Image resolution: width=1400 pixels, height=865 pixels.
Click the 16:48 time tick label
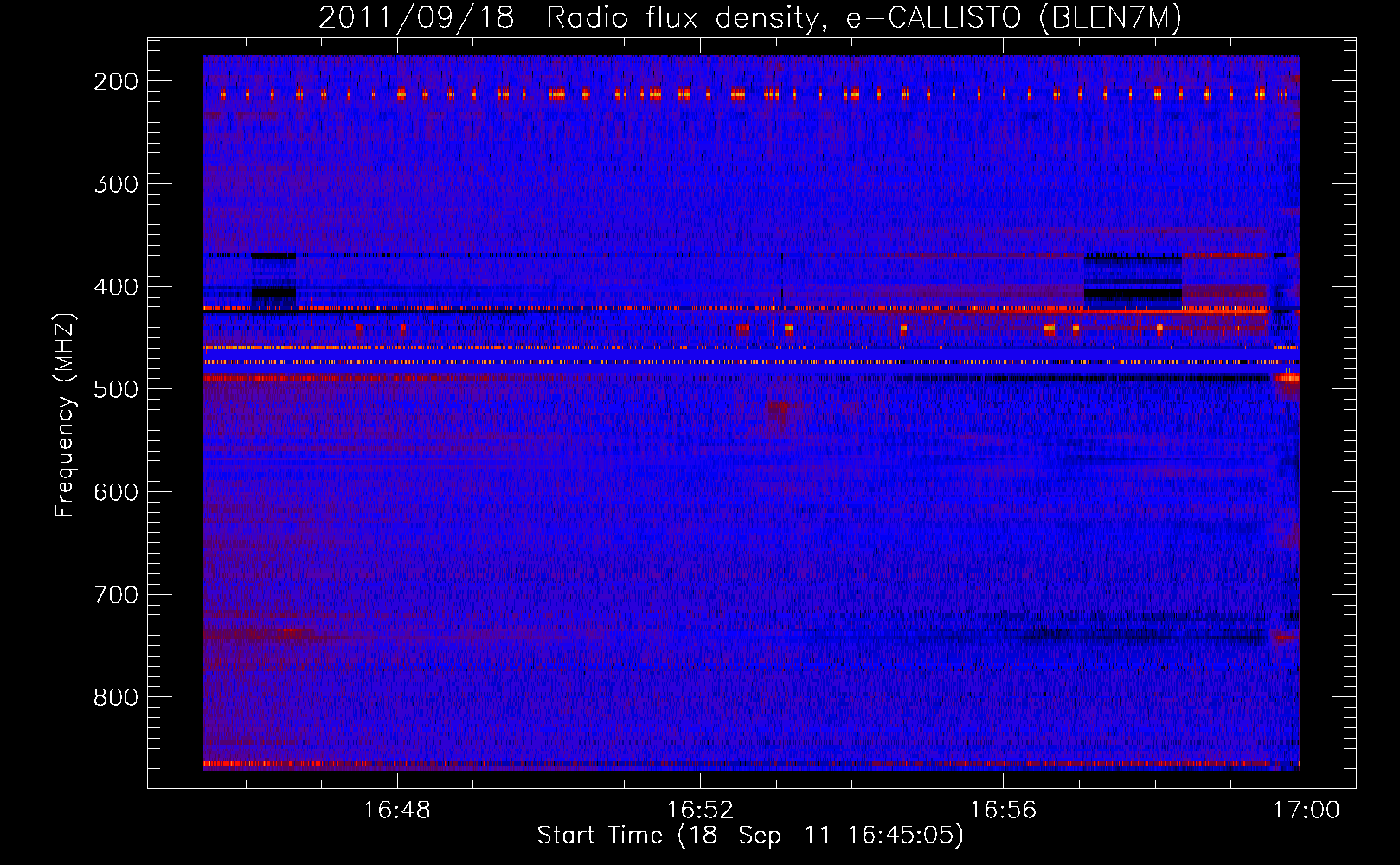click(397, 810)
